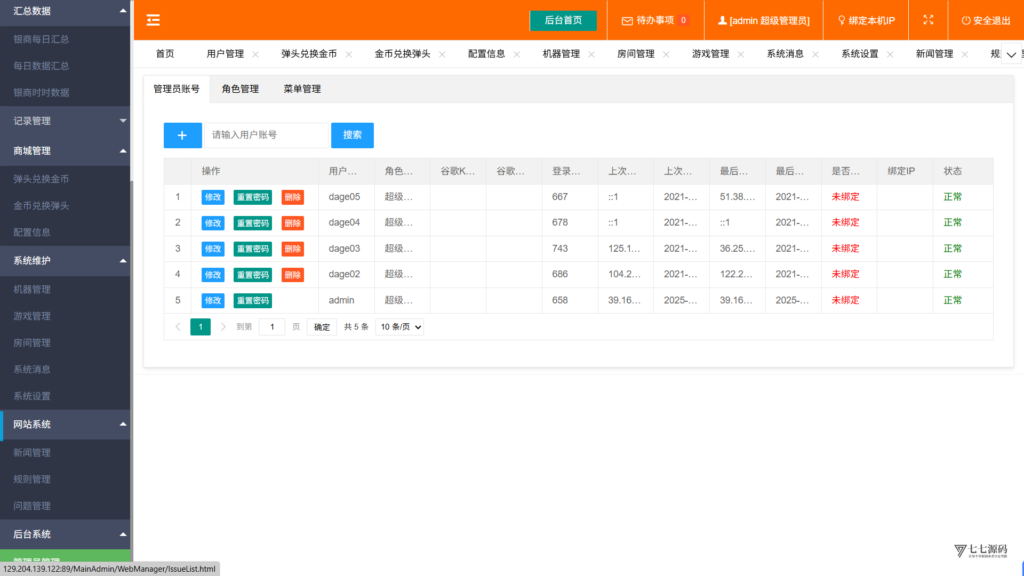1024x576 pixels.
Task: Toggle the sidebar collapse hamburger icon
Action: [153, 20]
